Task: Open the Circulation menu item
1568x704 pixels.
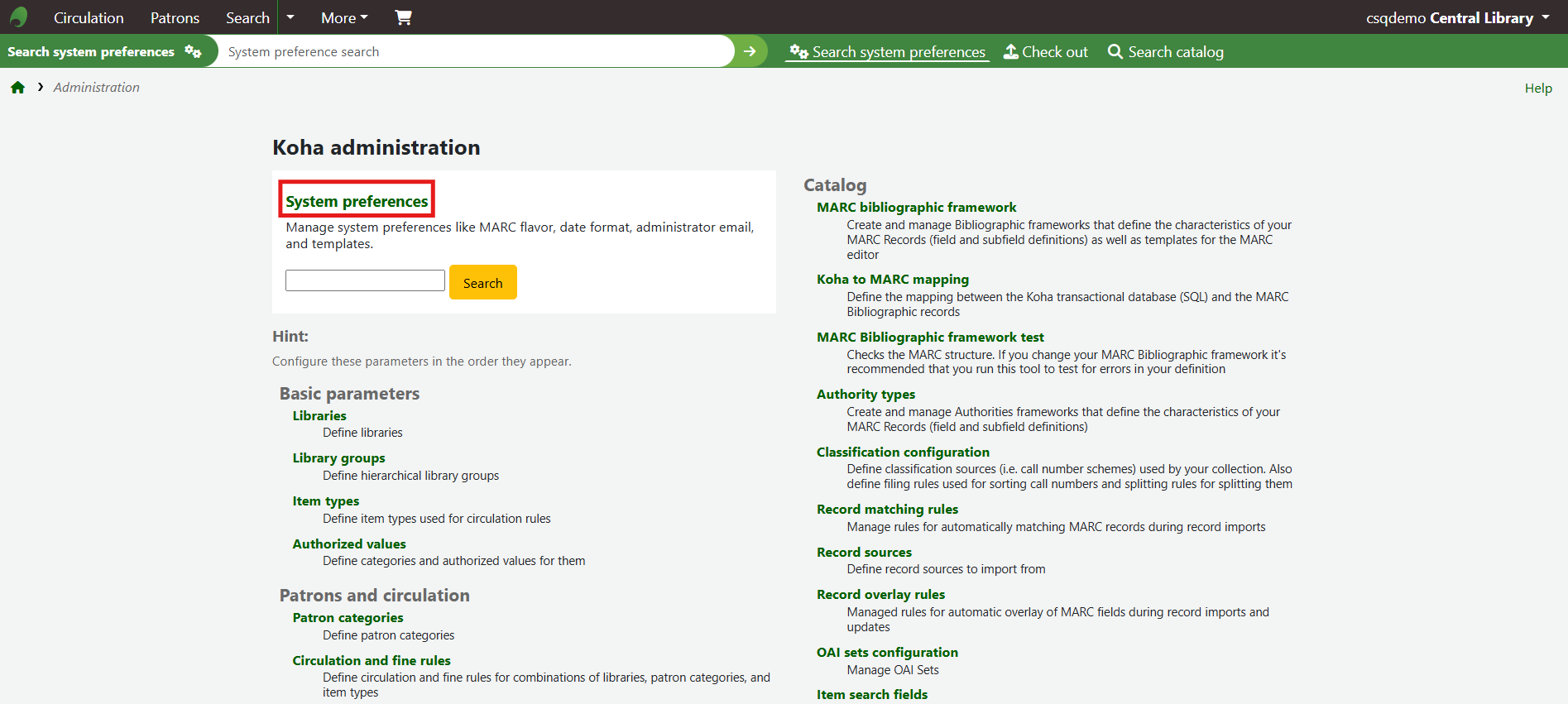Action: (89, 17)
